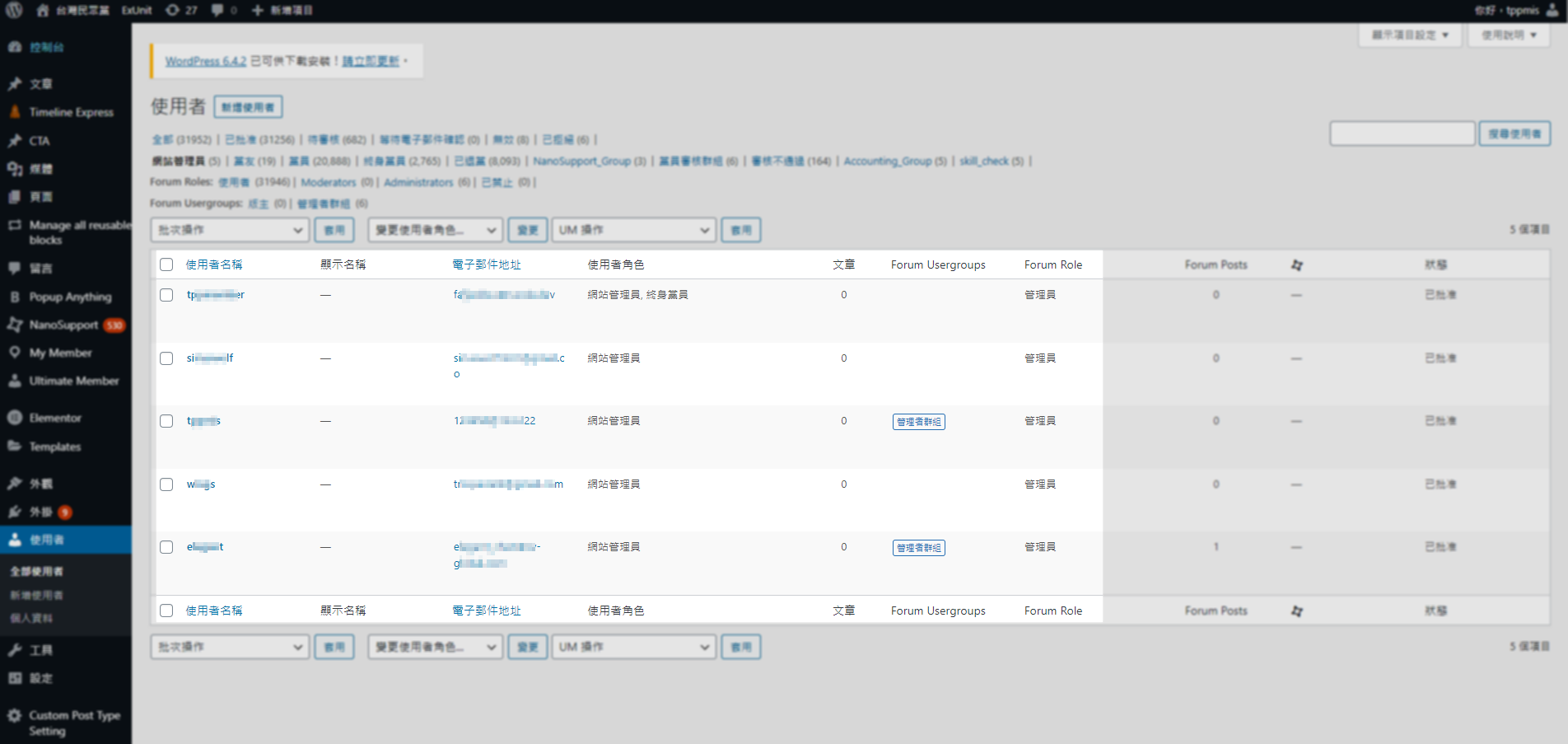Click the user search input field
Screen dimensions: 1568x744
[x=1402, y=133]
